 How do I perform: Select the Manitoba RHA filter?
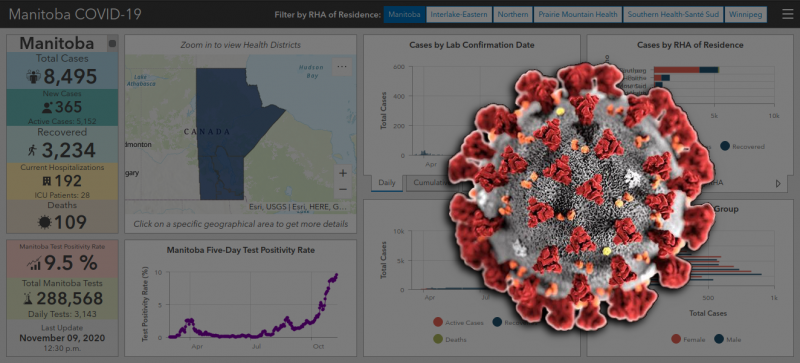pyautogui.click(x=405, y=14)
